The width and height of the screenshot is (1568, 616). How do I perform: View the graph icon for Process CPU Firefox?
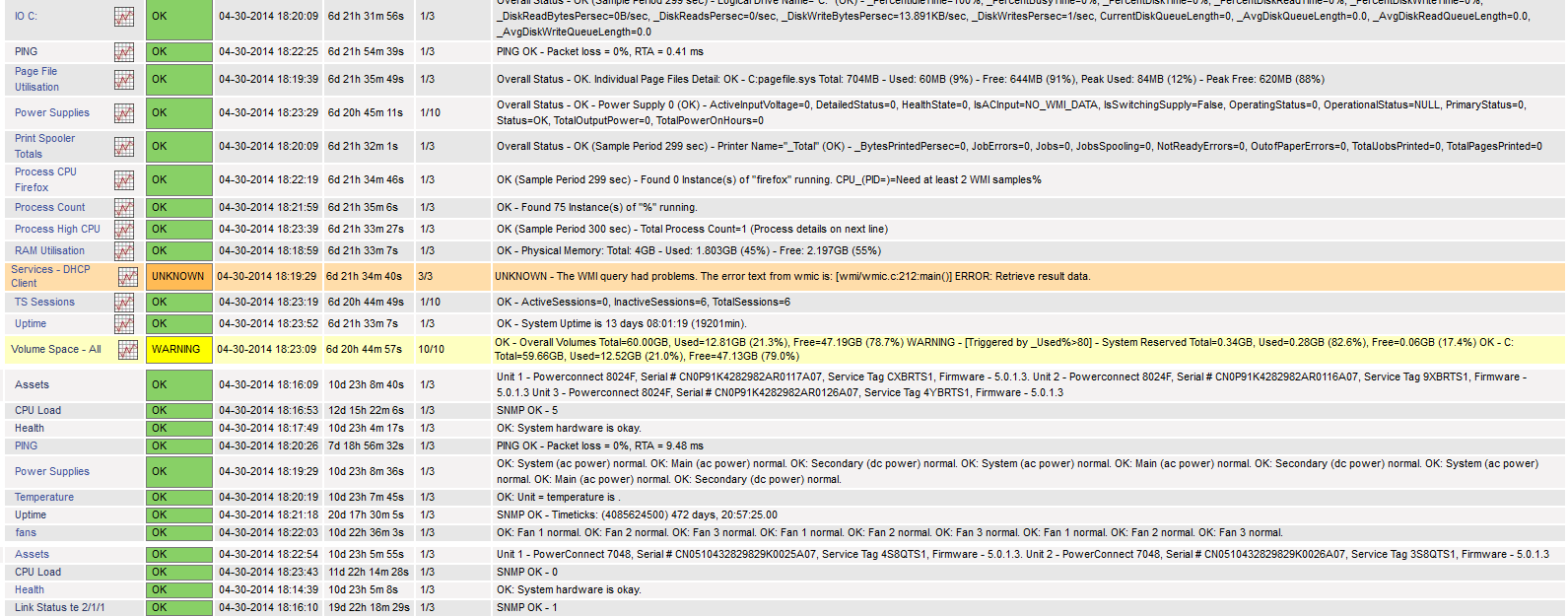(123, 180)
